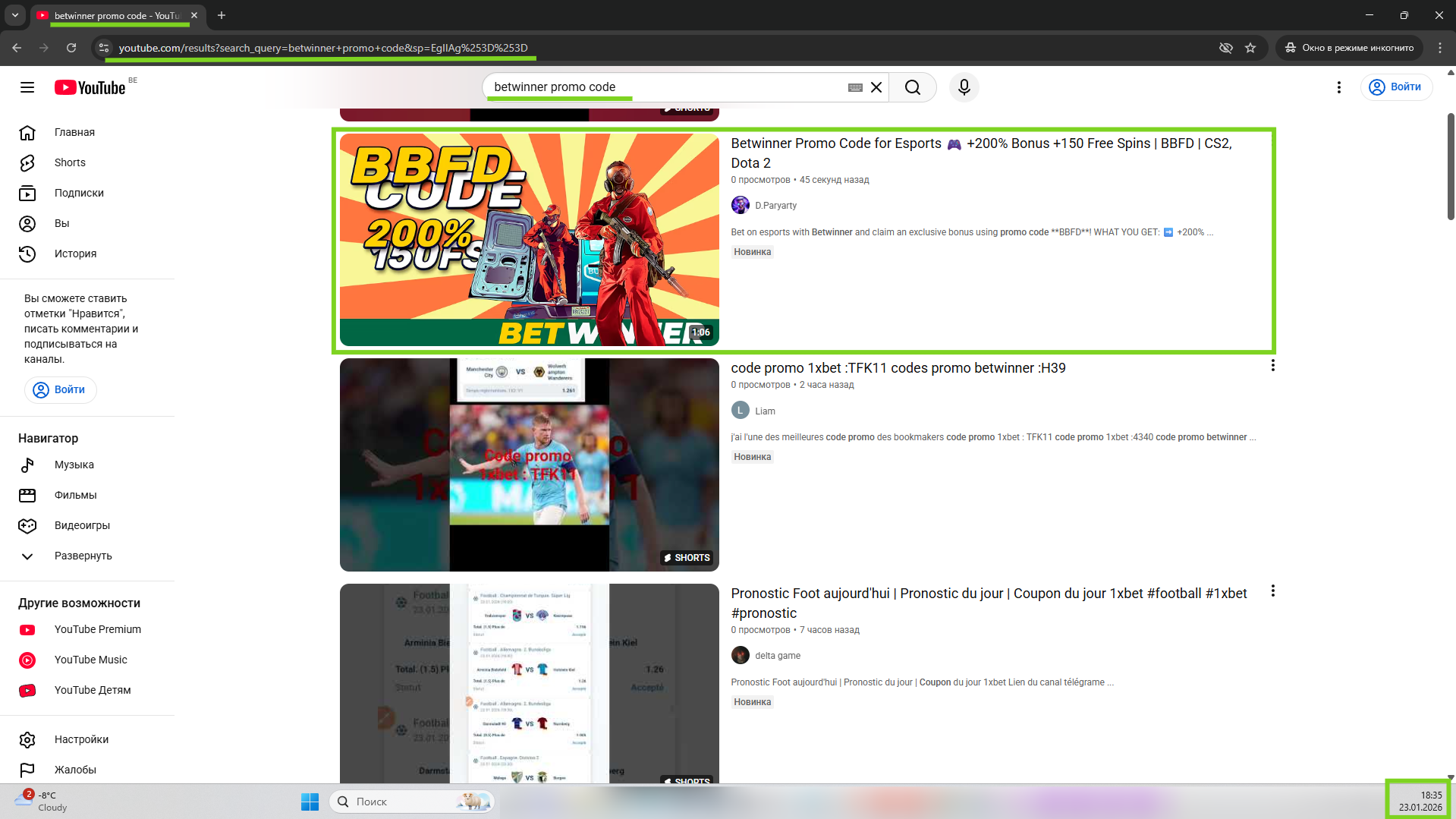Screen dimensions: 1456x819
Task: Visit delta game channel name link
Action: [x=778, y=656]
